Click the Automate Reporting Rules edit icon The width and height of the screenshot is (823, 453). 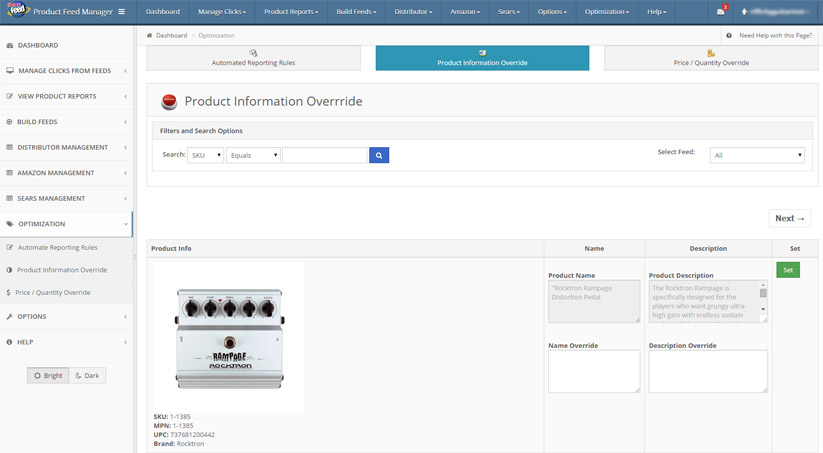(9, 248)
